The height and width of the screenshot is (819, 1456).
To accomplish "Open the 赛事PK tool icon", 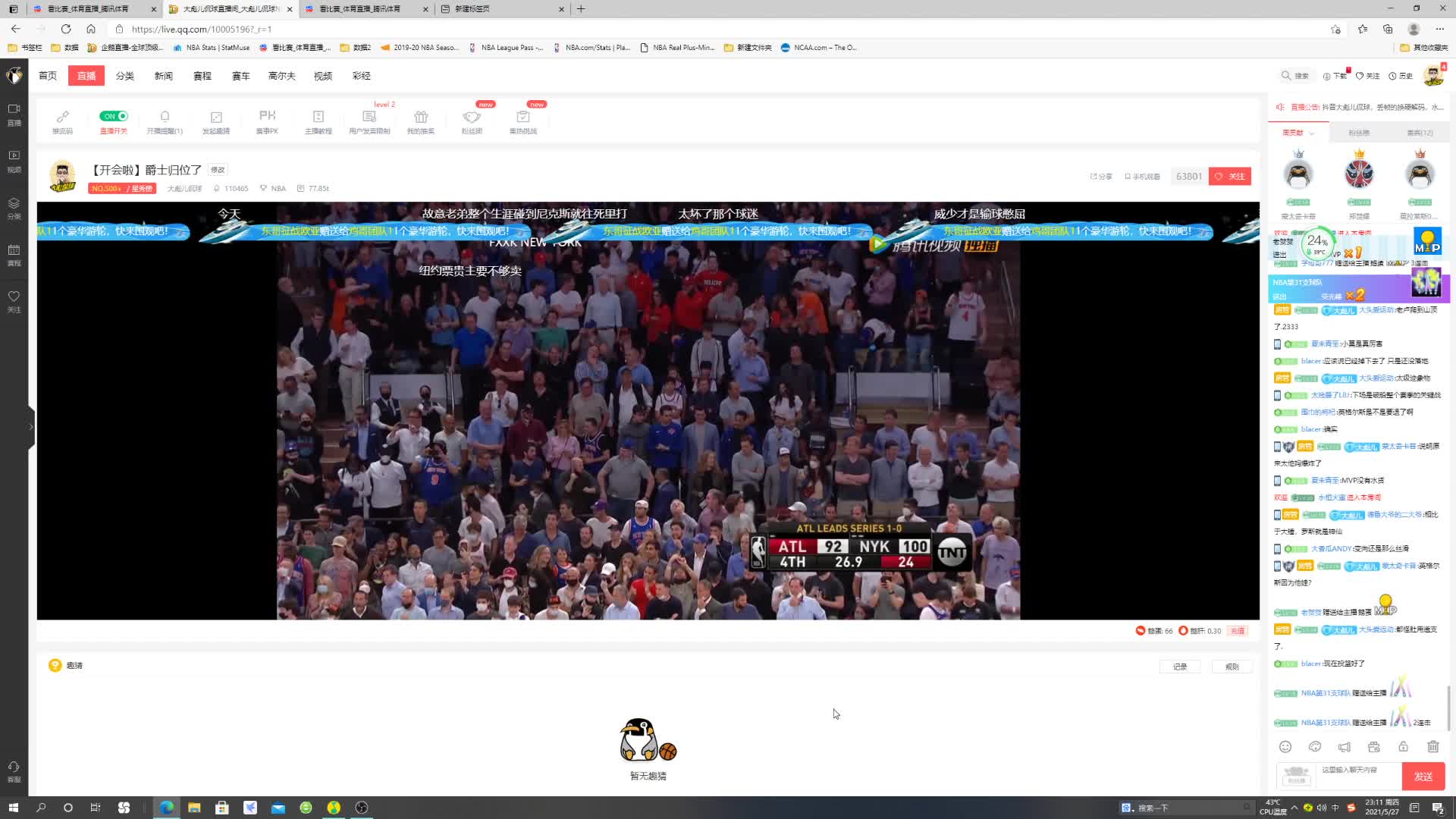I will (267, 116).
